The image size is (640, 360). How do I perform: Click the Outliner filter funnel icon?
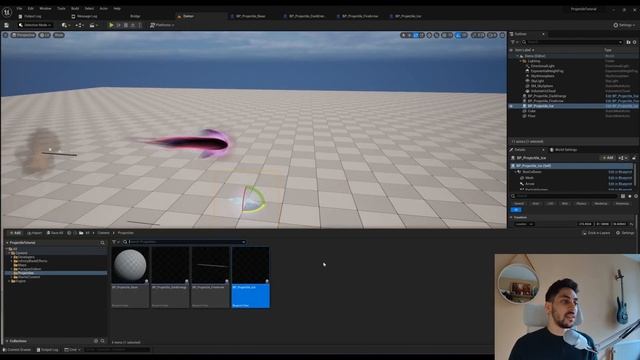pyautogui.click(x=513, y=42)
